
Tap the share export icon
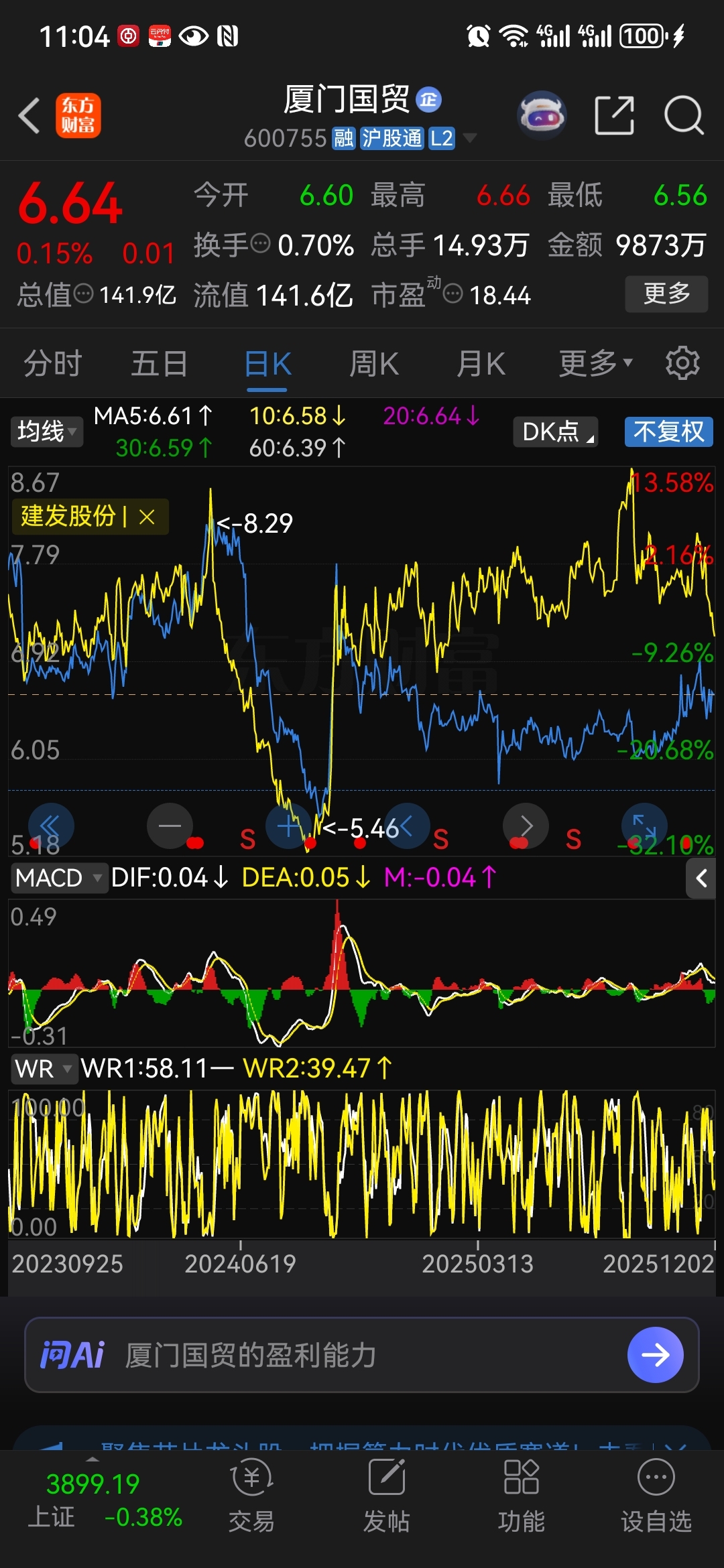click(x=614, y=115)
